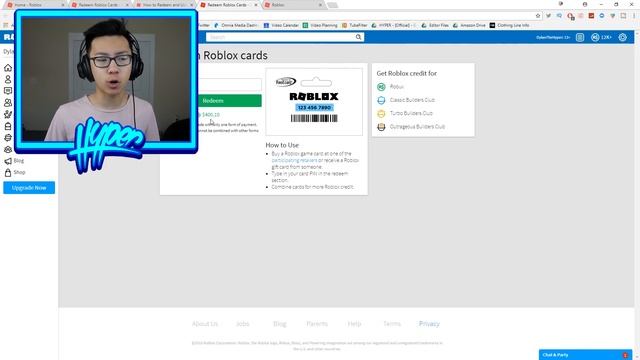The width and height of the screenshot is (640, 360).
Task: Open the TubeFilter bookmark
Action: coord(355,25)
